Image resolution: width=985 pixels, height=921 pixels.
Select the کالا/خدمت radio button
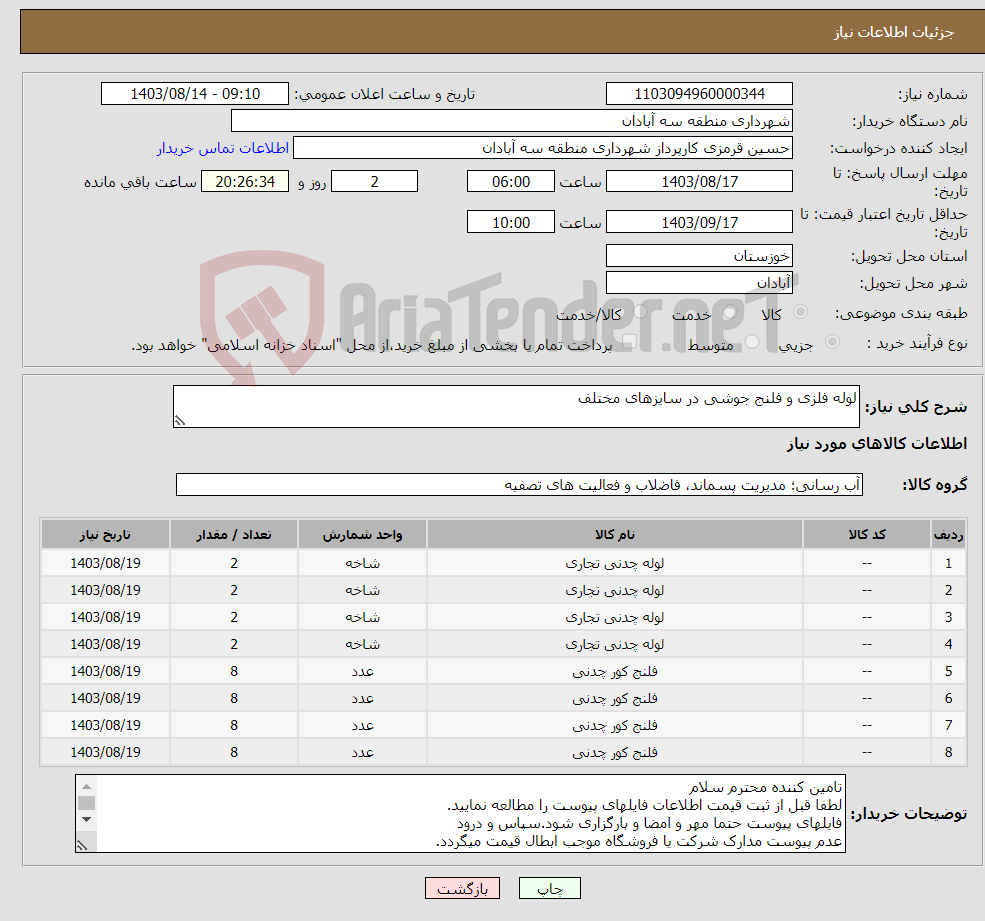[640, 312]
